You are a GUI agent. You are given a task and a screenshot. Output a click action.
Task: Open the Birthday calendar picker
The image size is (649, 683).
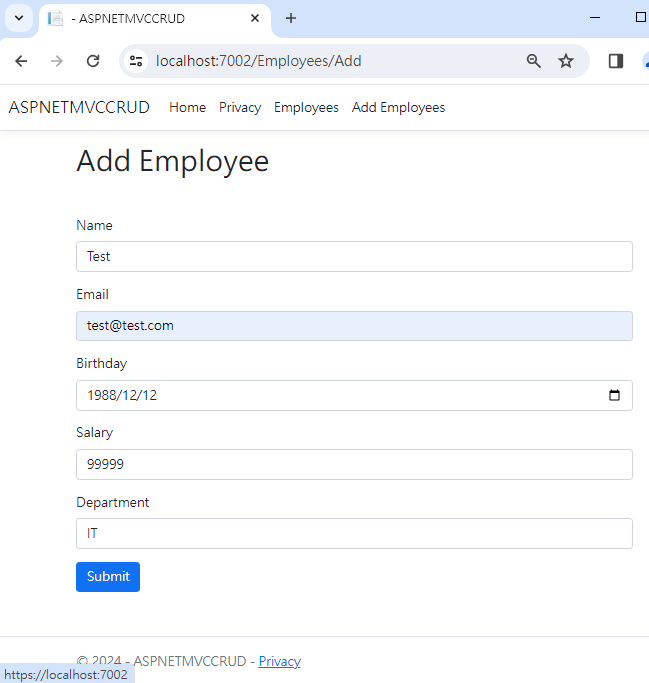click(x=614, y=395)
